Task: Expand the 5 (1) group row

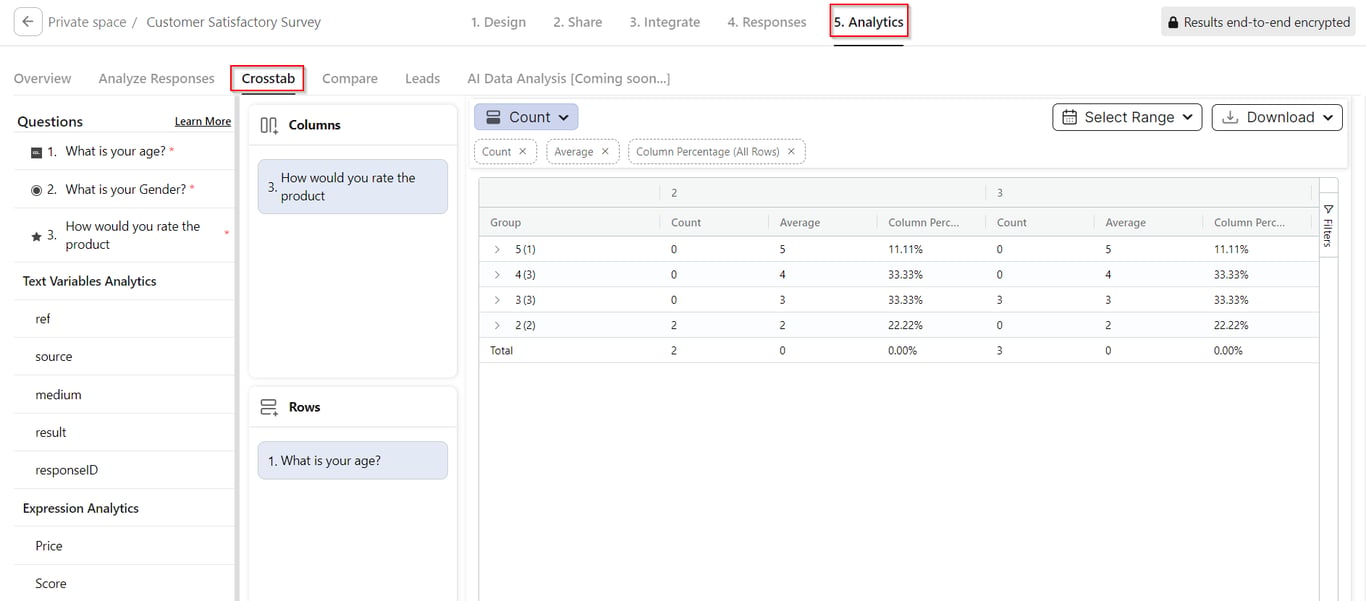Action: point(497,249)
